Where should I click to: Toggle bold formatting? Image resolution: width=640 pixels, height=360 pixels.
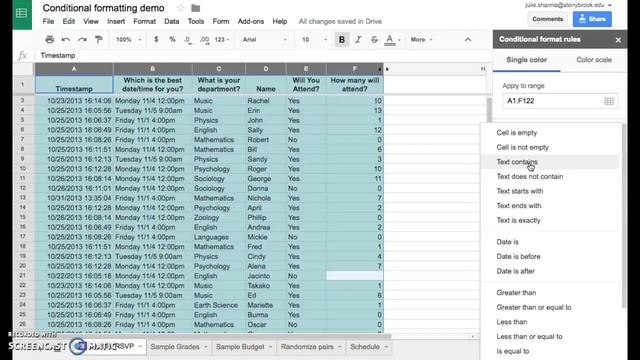(x=342, y=40)
